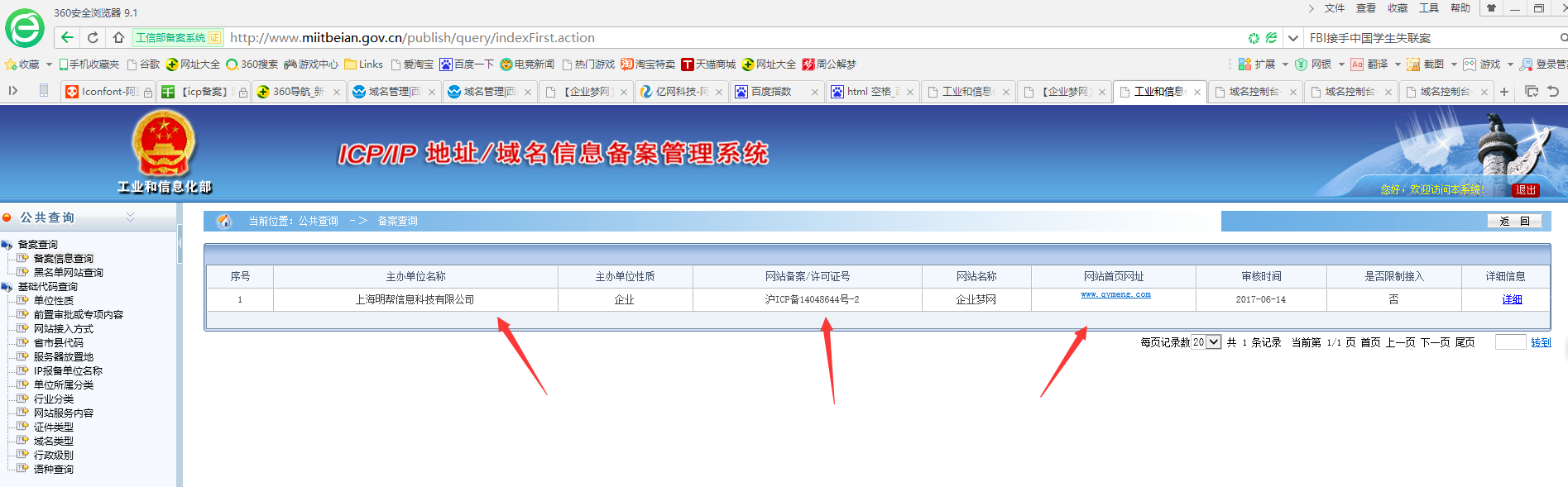Select 黑名单网站查询 in sidebar tree
The width and height of the screenshot is (1568, 487).
(x=68, y=273)
